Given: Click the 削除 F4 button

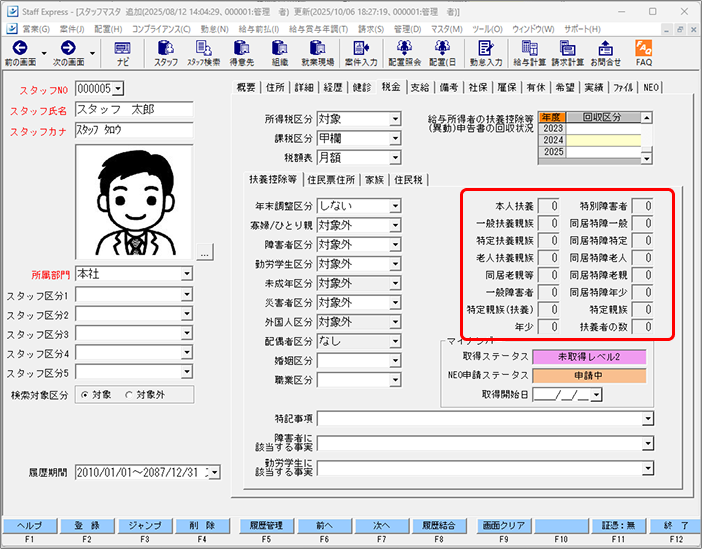Looking at the screenshot, I should 202,526.
